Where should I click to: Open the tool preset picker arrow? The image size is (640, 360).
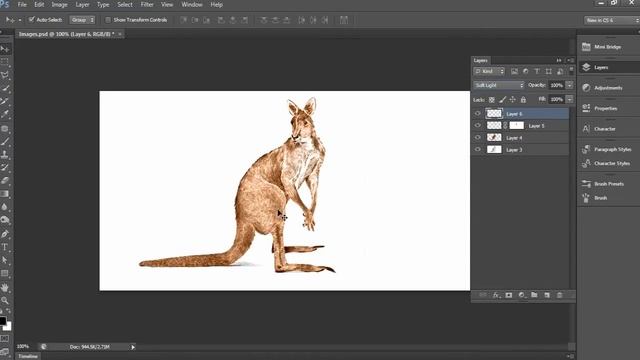tap(20, 20)
